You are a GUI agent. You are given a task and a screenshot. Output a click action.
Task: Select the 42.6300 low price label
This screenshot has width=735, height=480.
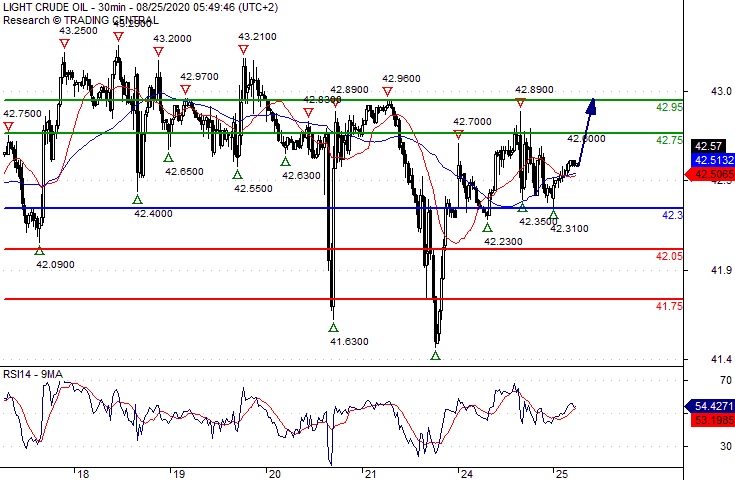(x=301, y=176)
